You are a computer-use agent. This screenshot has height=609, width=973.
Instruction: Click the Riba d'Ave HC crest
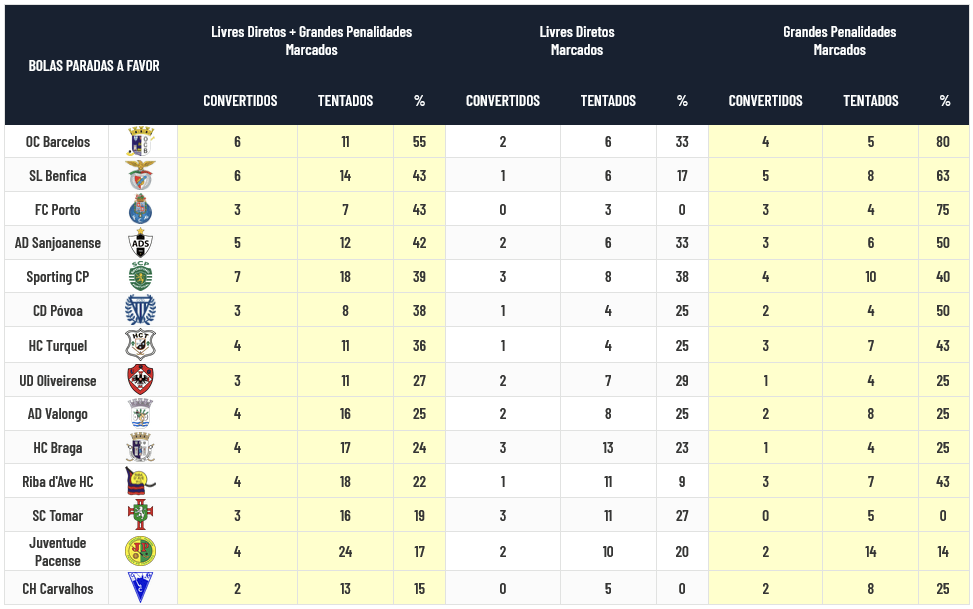coord(140,482)
